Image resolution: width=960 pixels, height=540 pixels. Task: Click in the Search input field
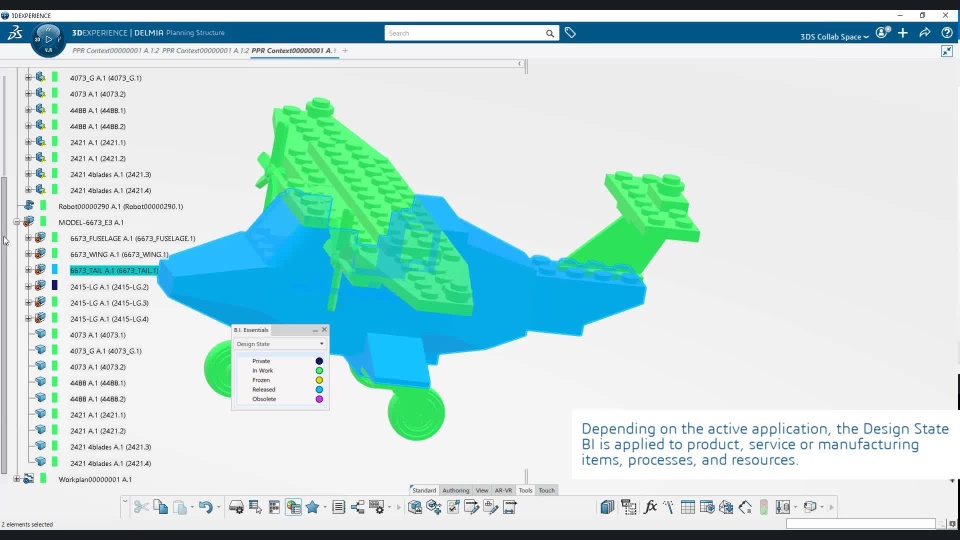coord(464,34)
